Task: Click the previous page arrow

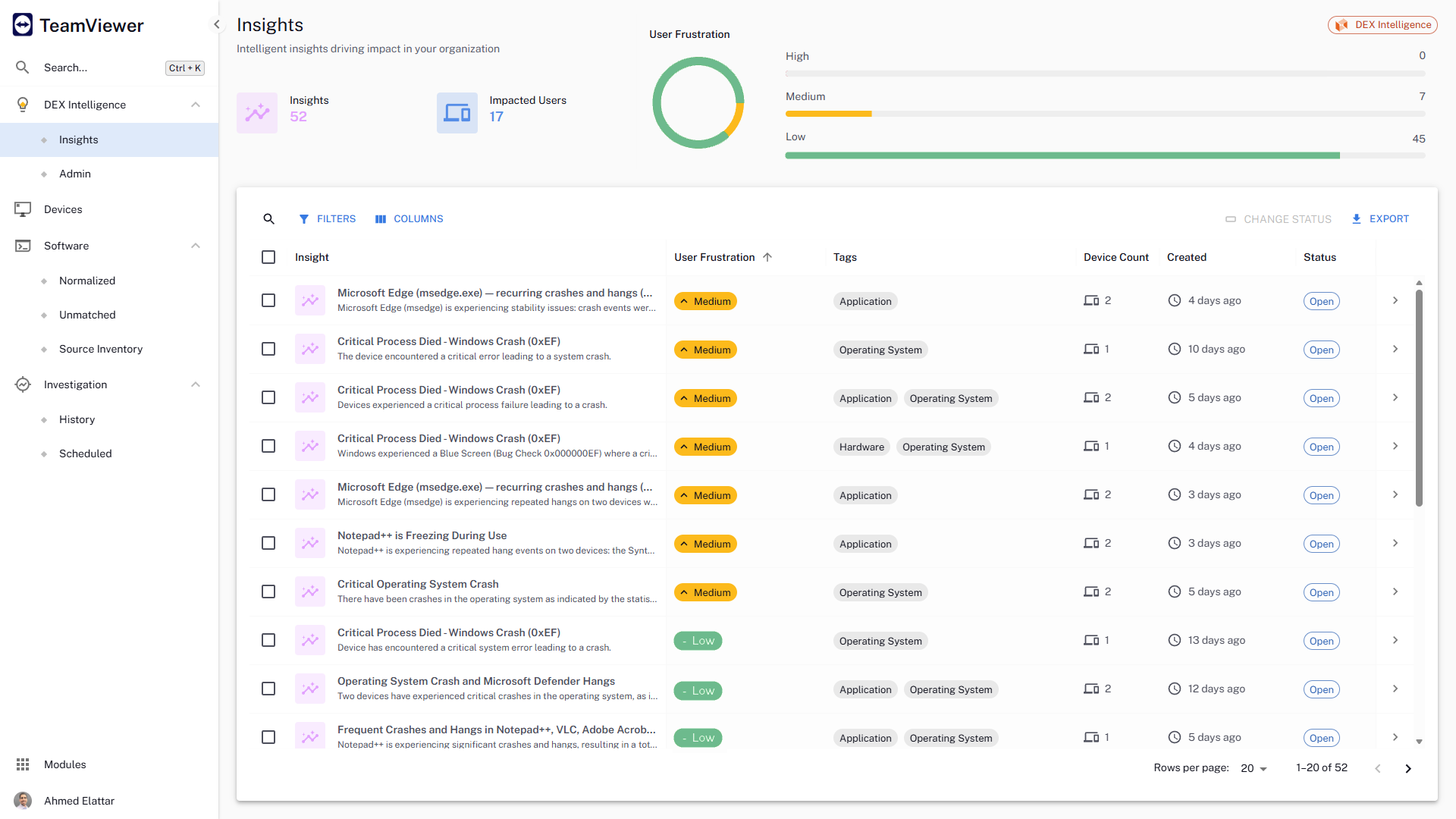Action: coord(1378,769)
